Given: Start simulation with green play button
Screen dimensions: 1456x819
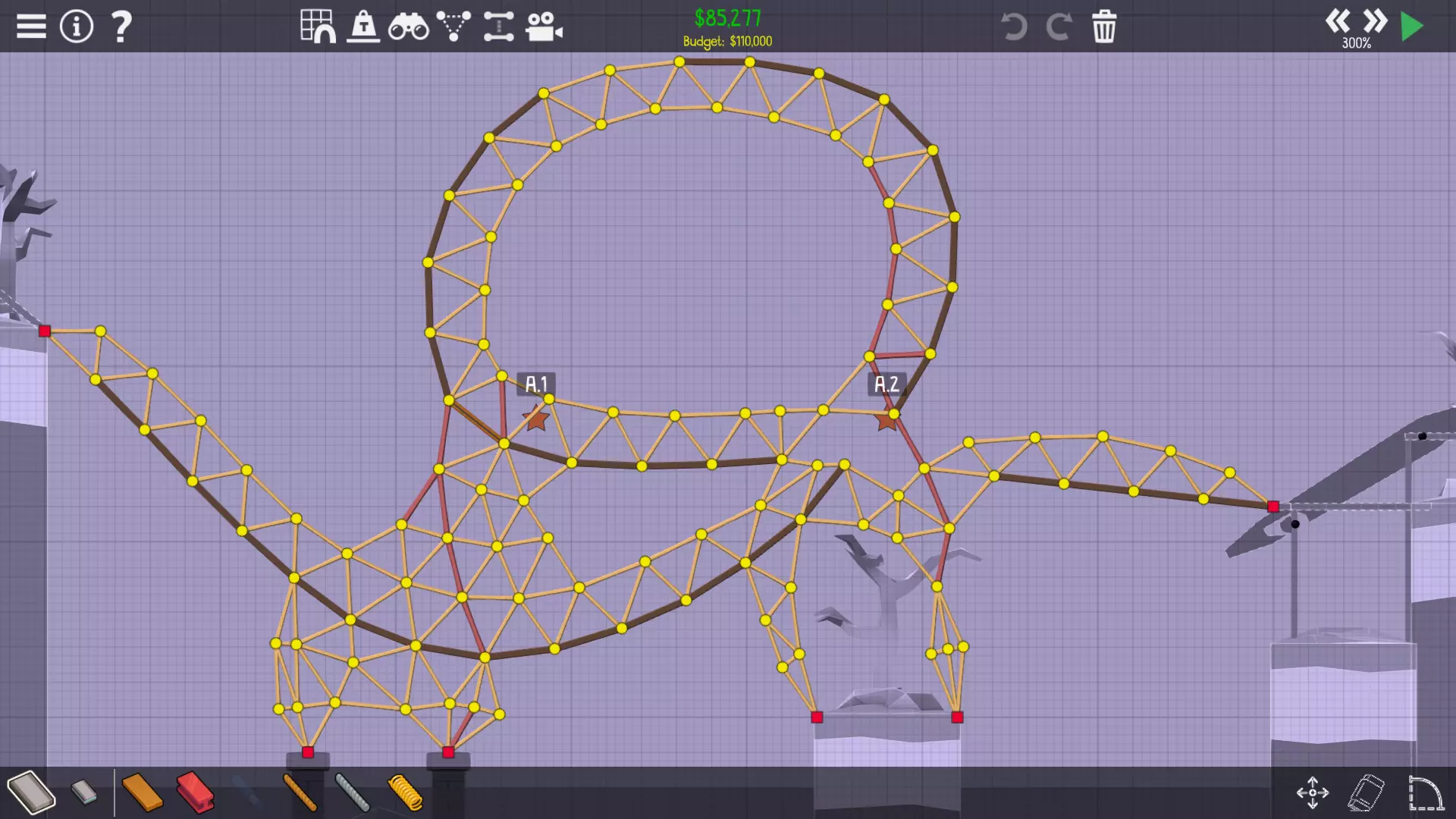Looking at the screenshot, I should pos(1412,27).
